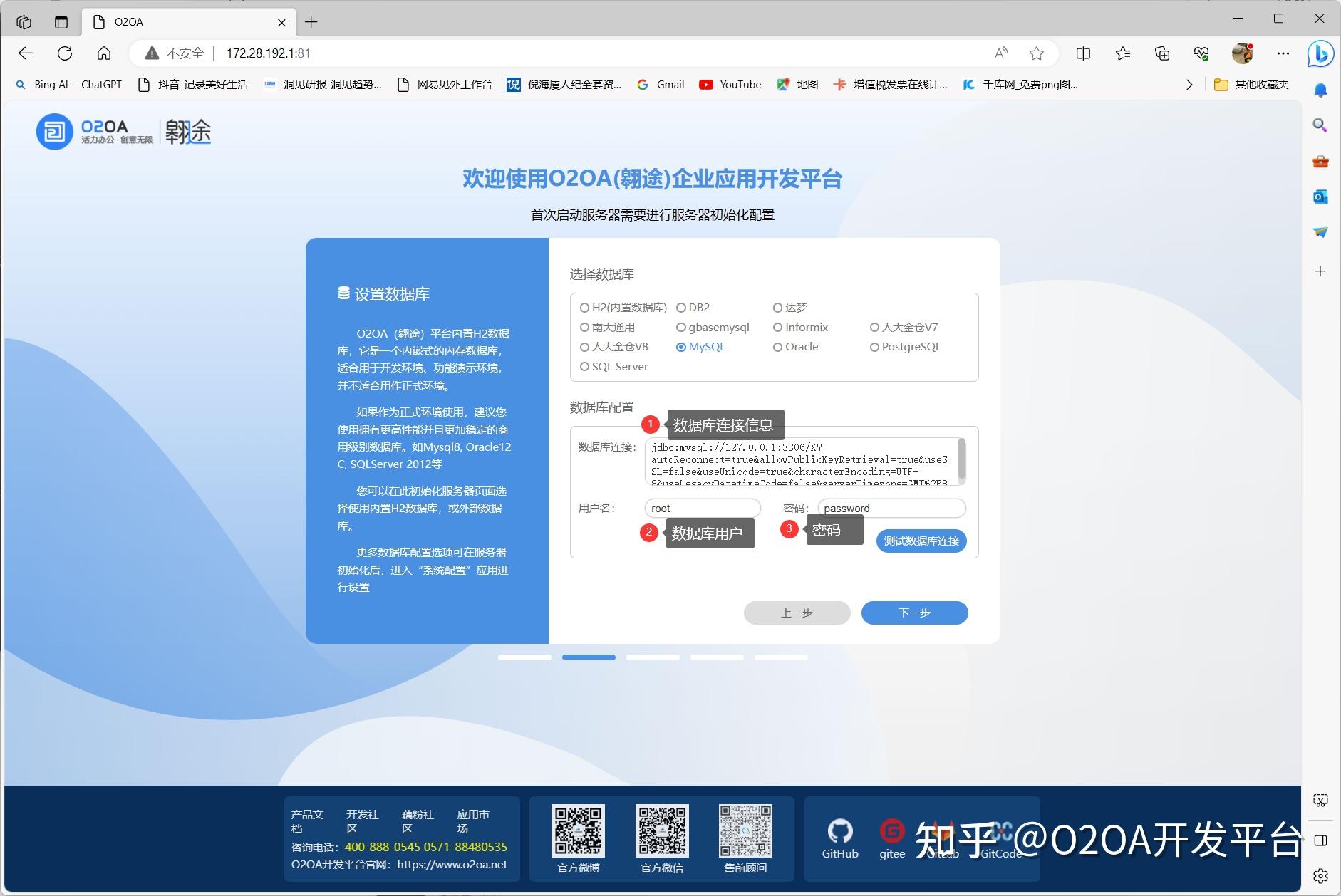Refresh the page with the reload icon
The width and height of the screenshot is (1341, 896).
[x=65, y=53]
